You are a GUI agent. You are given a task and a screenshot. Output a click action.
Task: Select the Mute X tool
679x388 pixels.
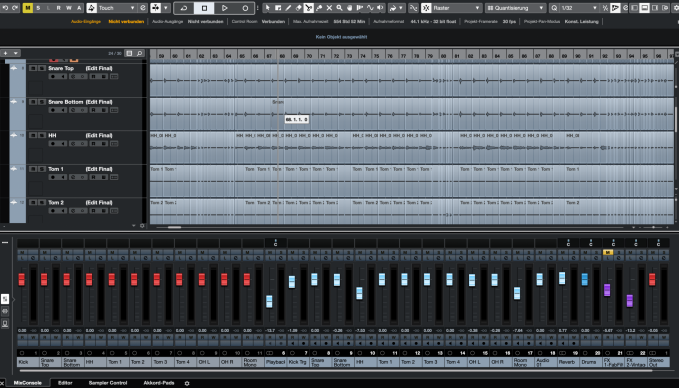click(329, 8)
